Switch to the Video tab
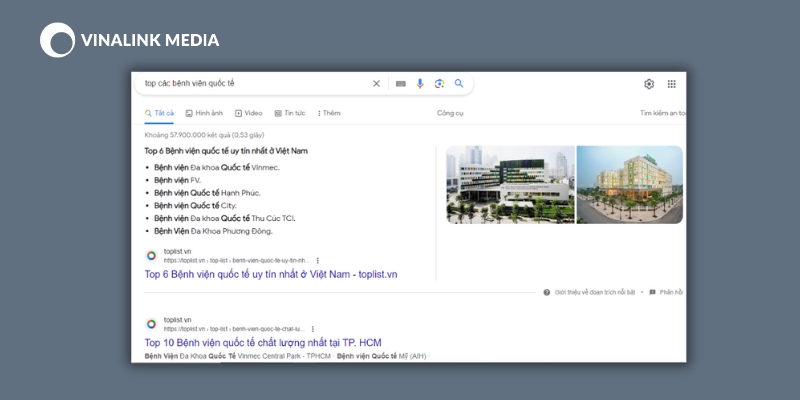This screenshot has height=400, width=800. (x=248, y=113)
